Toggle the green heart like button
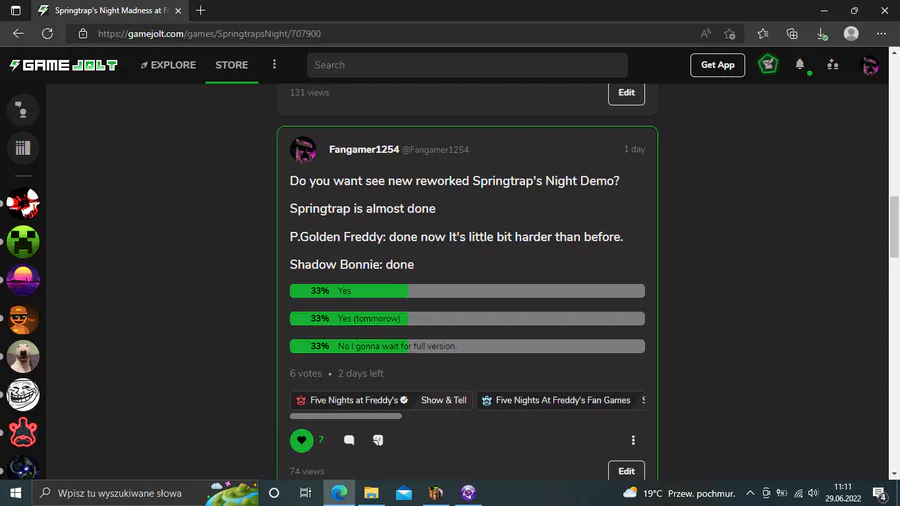The width and height of the screenshot is (900, 506). pos(301,440)
